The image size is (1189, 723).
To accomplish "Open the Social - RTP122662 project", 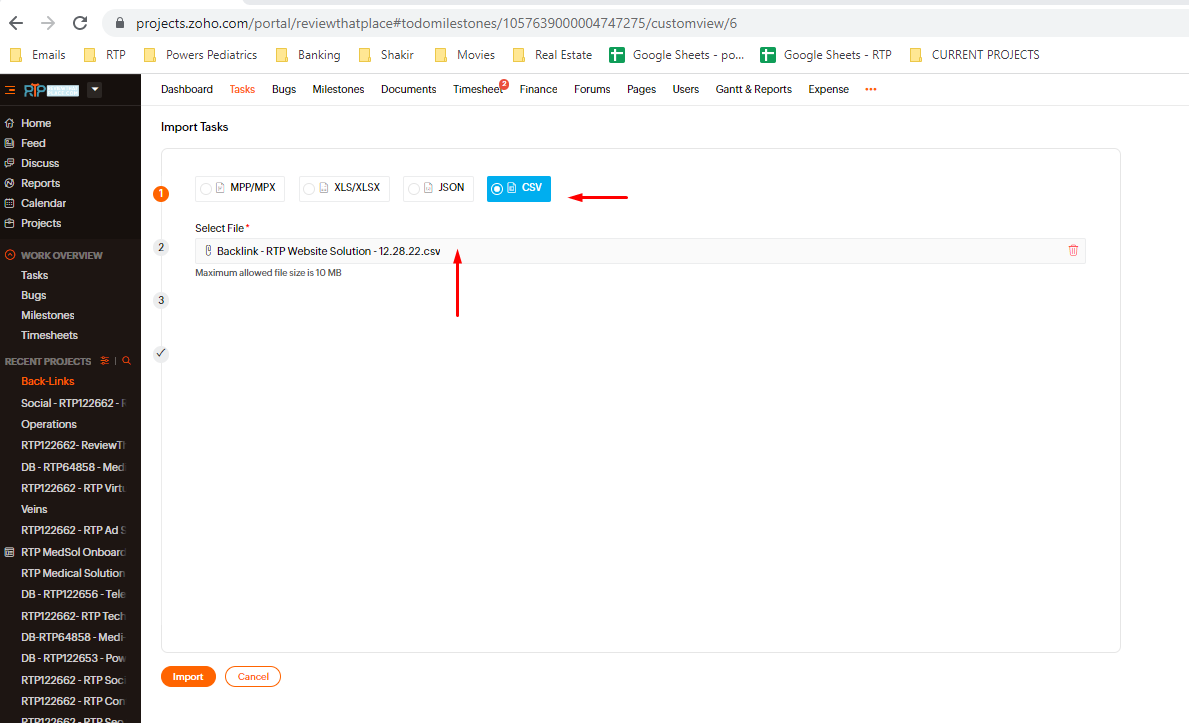I will [73, 403].
